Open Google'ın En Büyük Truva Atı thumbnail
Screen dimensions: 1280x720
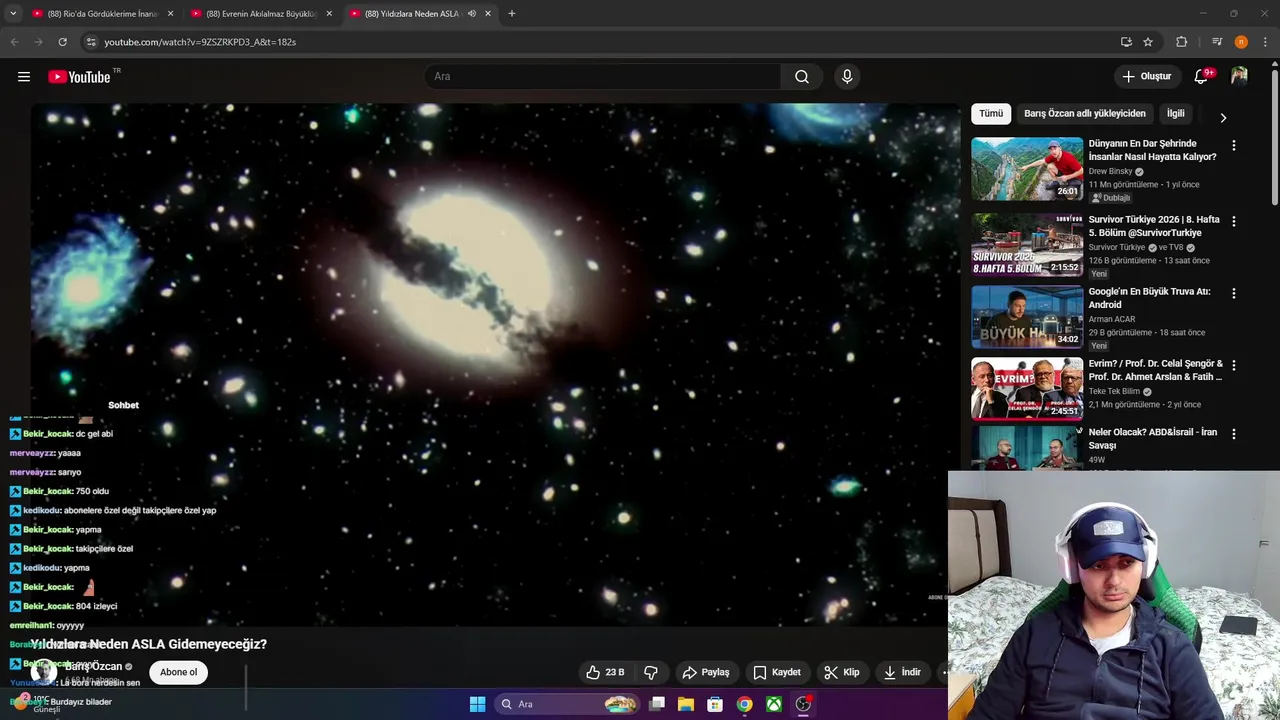tap(1027, 317)
